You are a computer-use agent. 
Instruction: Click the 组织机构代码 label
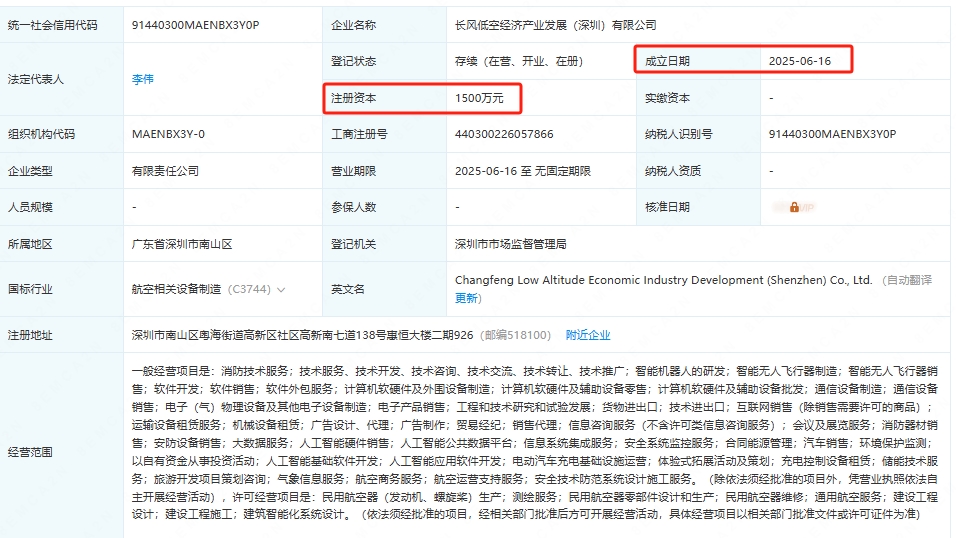tap(41, 134)
